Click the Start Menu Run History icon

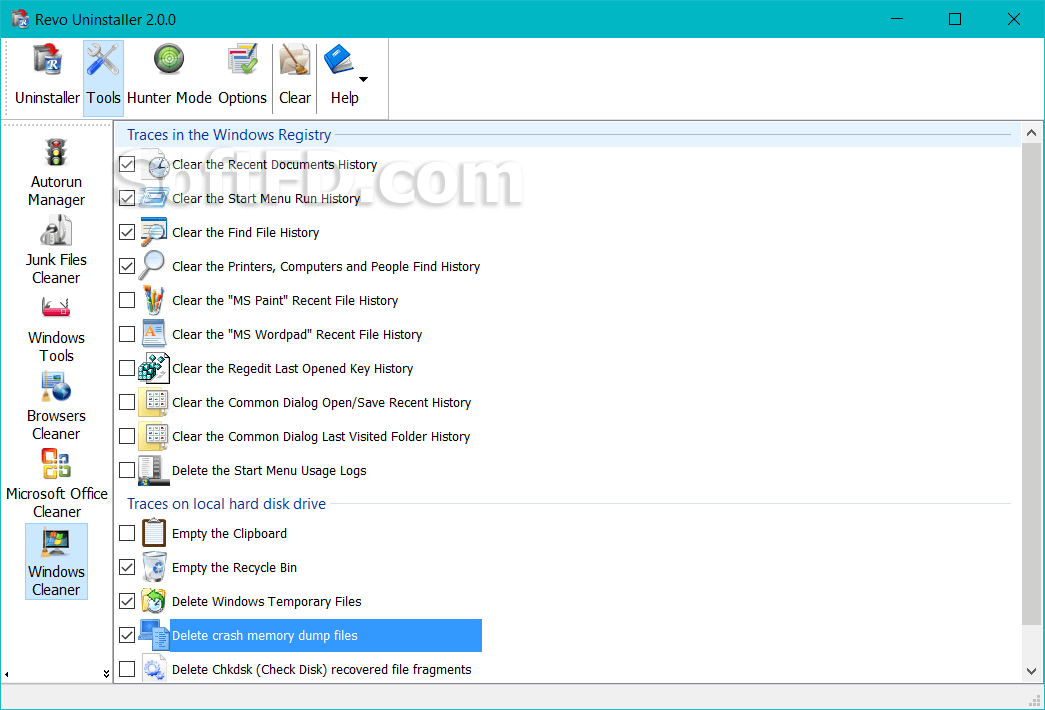click(x=155, y=198)
